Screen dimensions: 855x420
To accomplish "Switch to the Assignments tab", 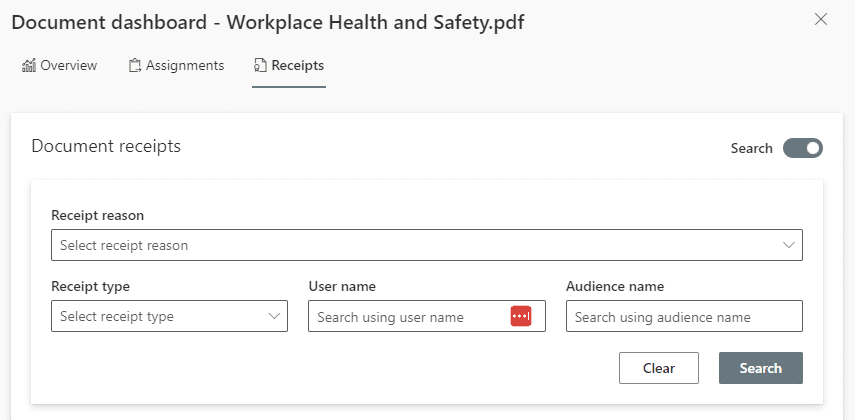I will click(176, 66).
